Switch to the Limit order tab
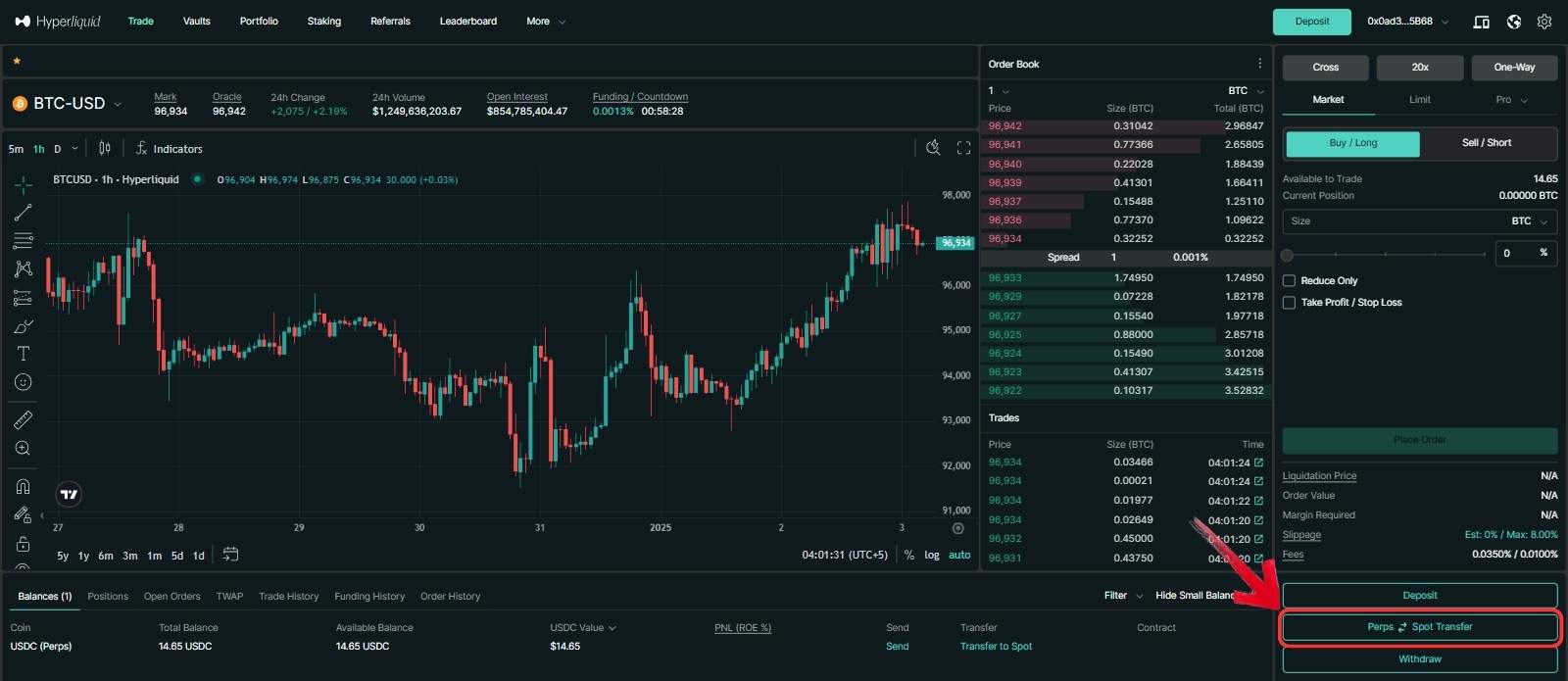 pos(1420,100)
